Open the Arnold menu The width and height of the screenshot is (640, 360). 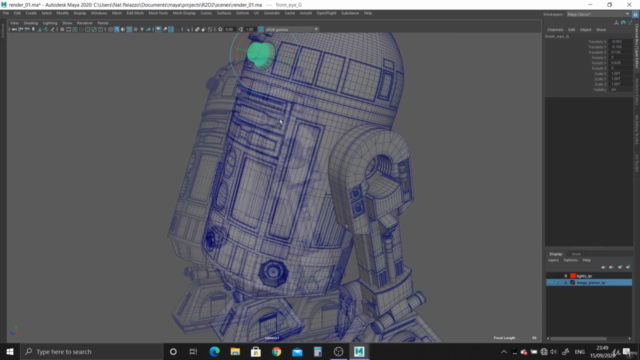tap(306, 13)
